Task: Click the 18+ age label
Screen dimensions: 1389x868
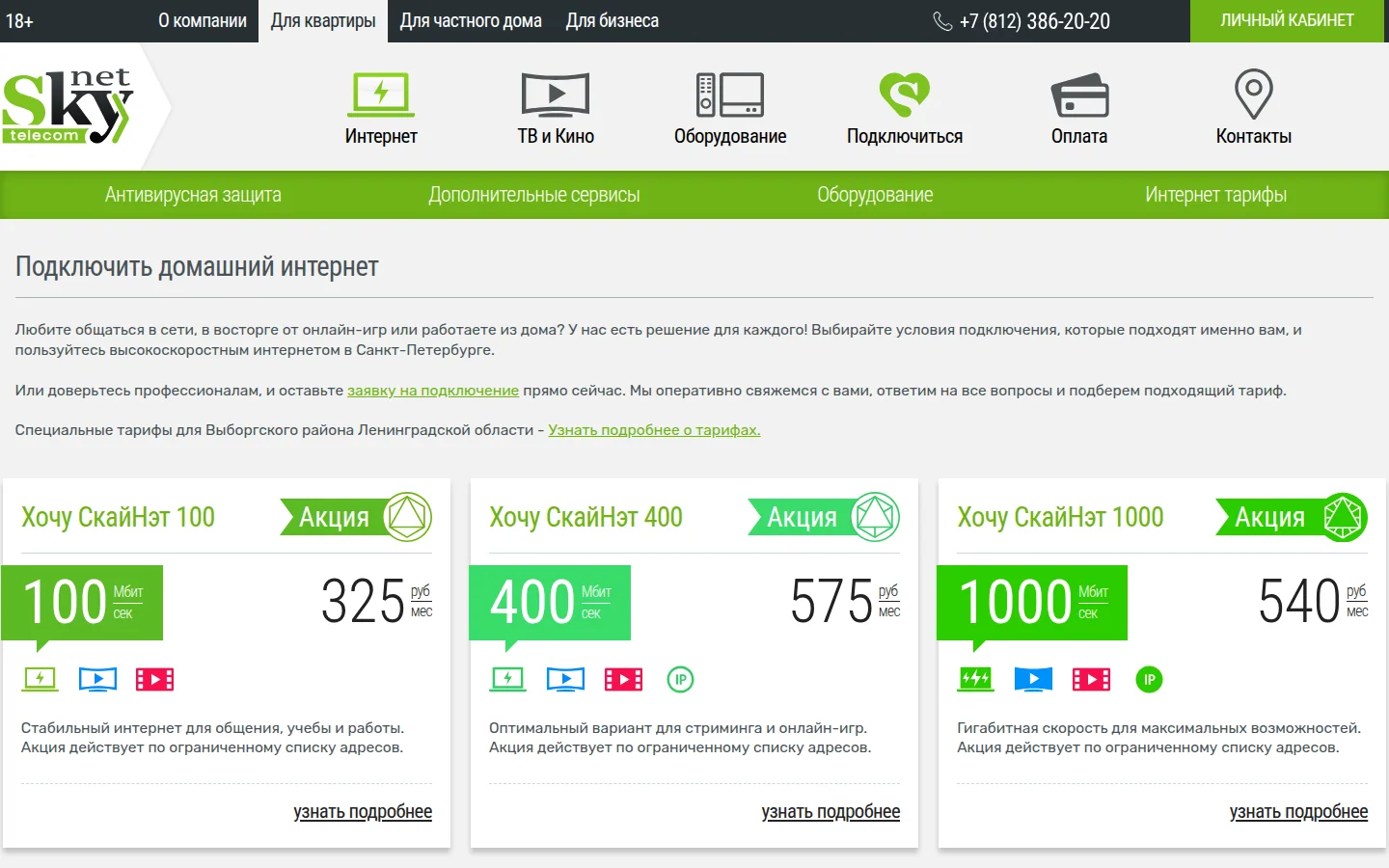Action: click(x=19, y=21)
